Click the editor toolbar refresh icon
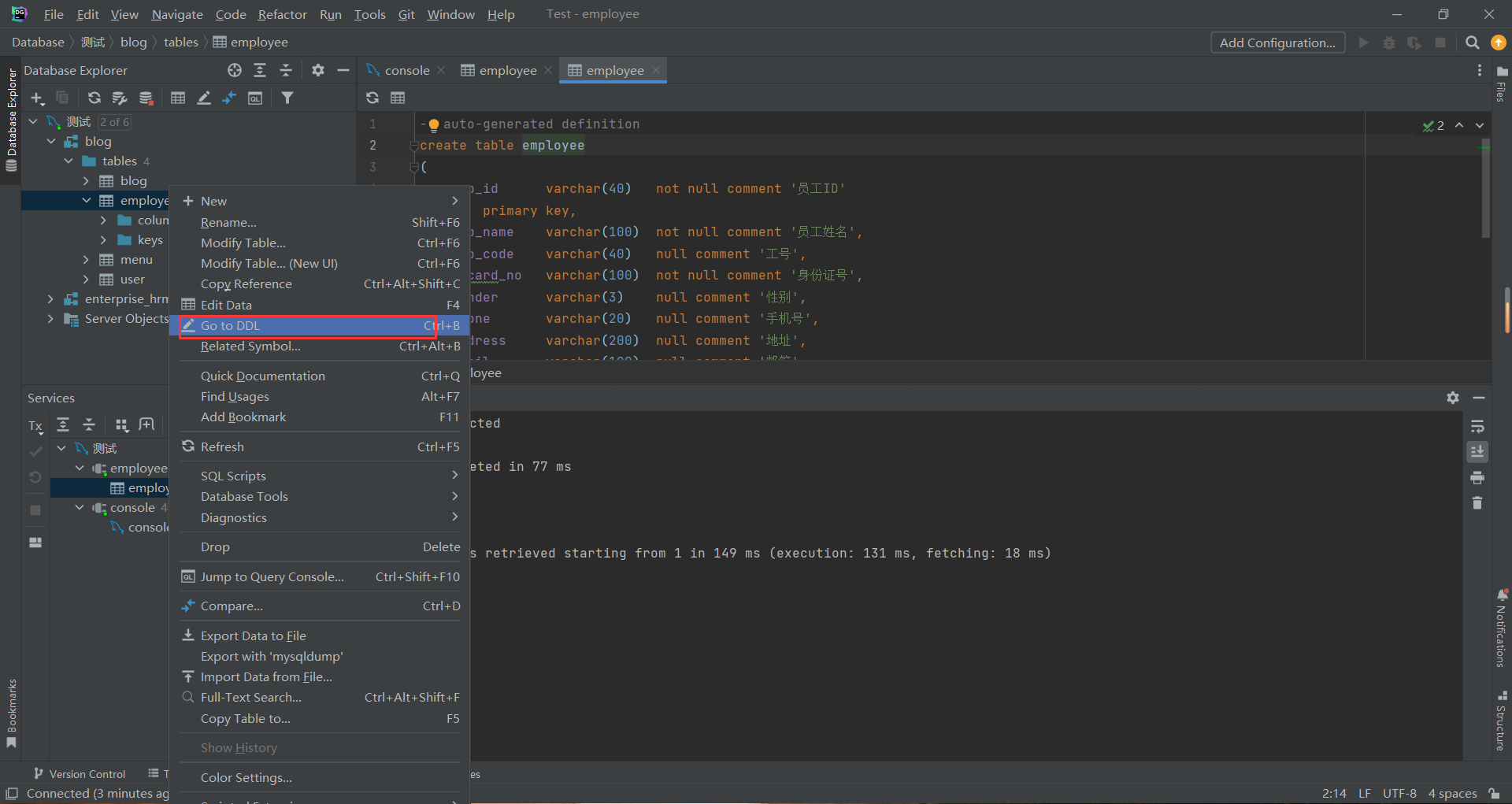The width and height of the screenshot is (1512, 804). coord(372,98)
